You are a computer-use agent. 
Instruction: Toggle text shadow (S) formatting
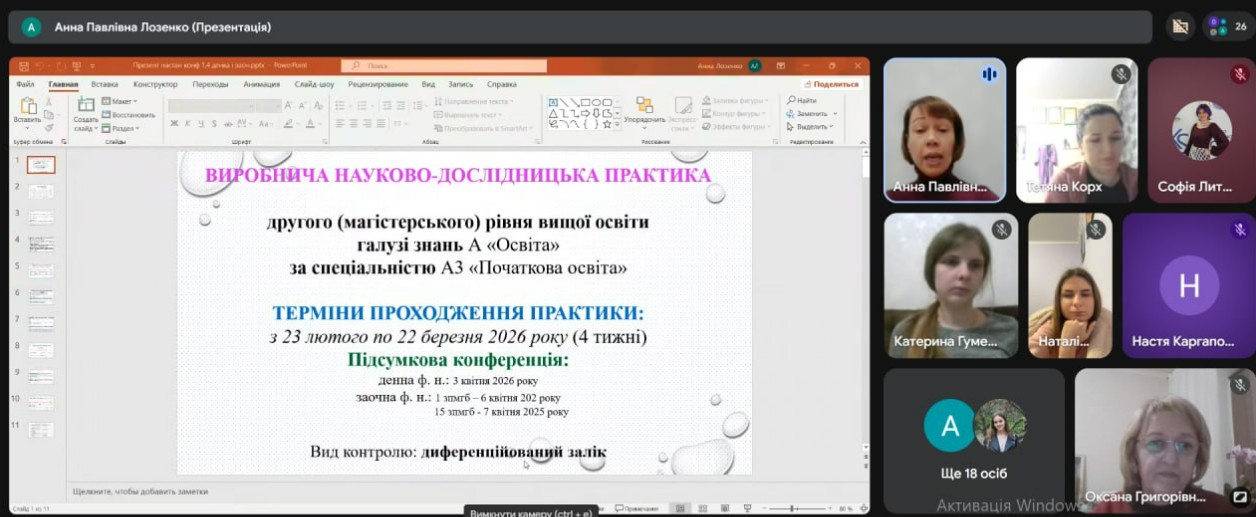click(214, 123)
